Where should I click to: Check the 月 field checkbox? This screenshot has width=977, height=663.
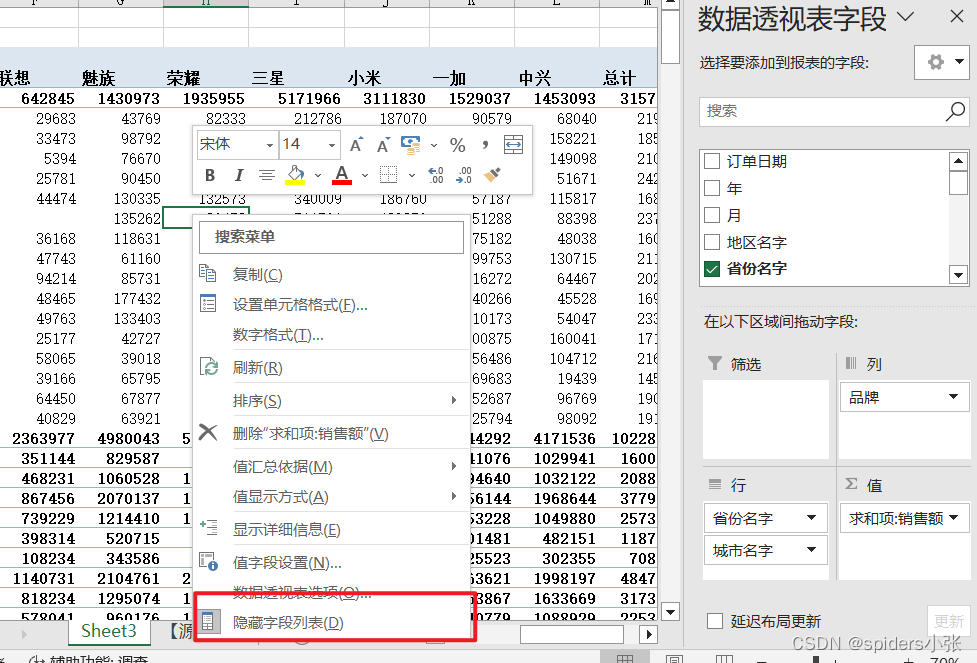point(712,215)
